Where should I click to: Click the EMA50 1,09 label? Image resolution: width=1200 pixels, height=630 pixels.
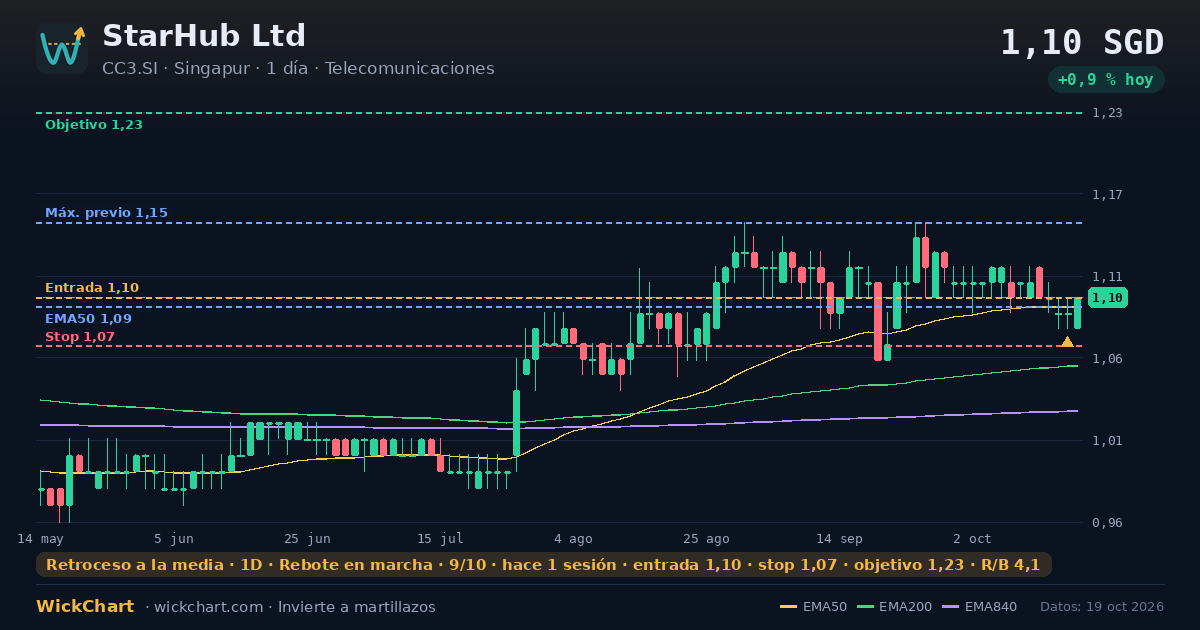tap(88, 319)
